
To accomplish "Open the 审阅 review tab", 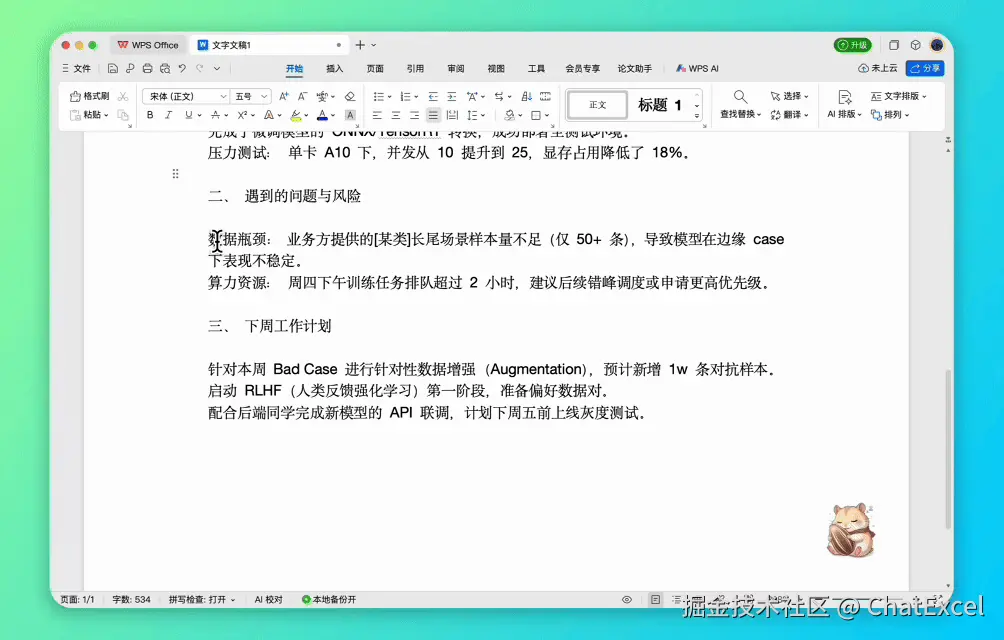I will 456,68.
